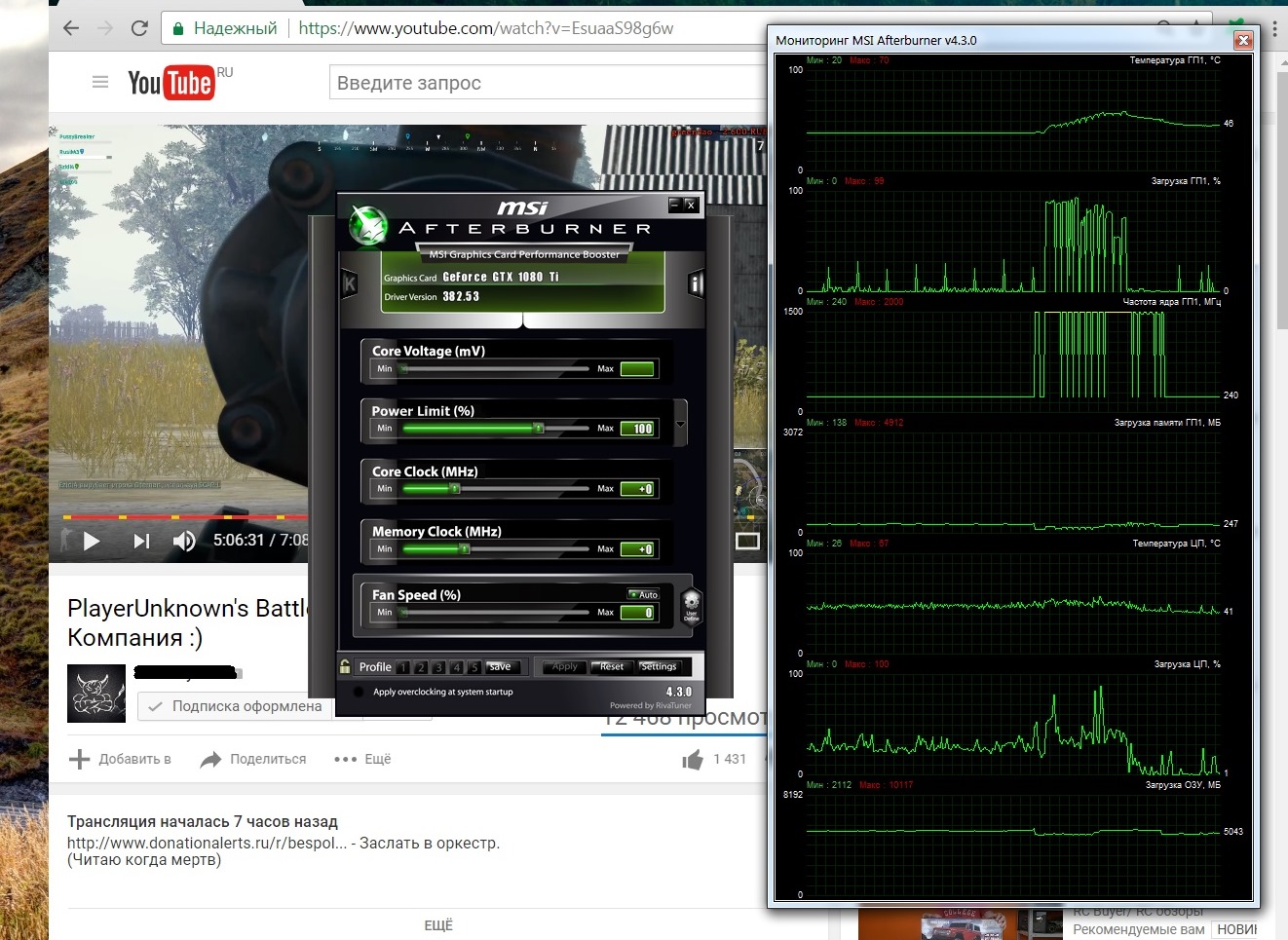The width and height of the screenshot is (1288, 940).
Task: Click the Core Voltage slider track
Action: 496,369
